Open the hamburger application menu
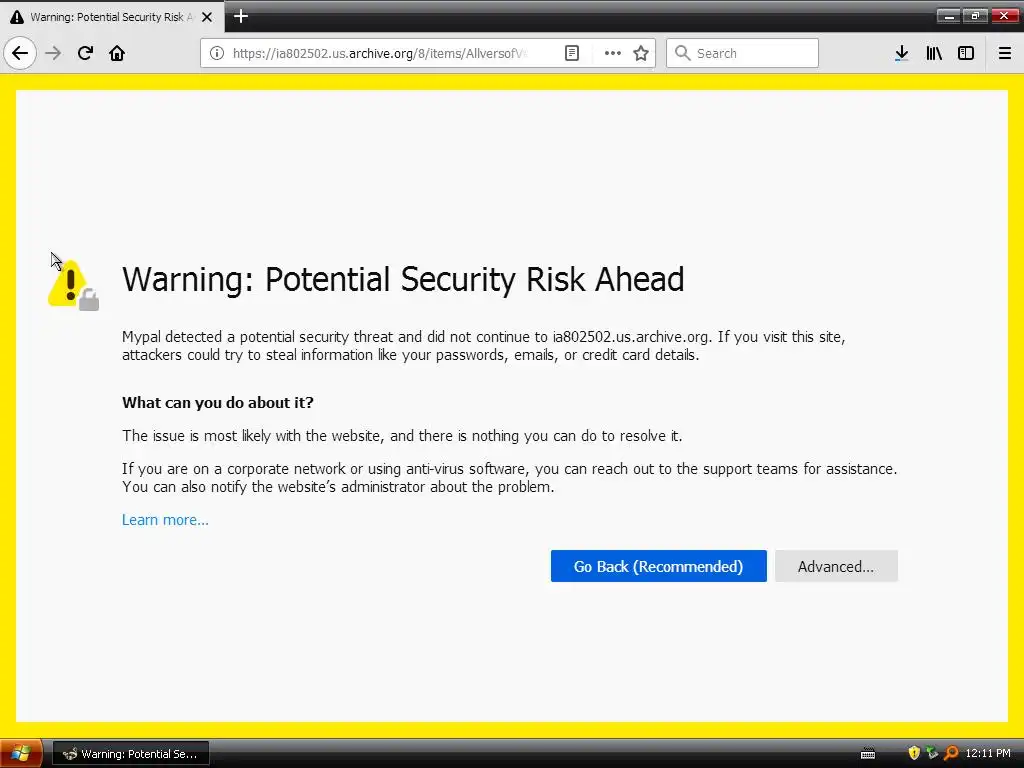Viewport: 1024px width, 768px height. (1005, 53)
